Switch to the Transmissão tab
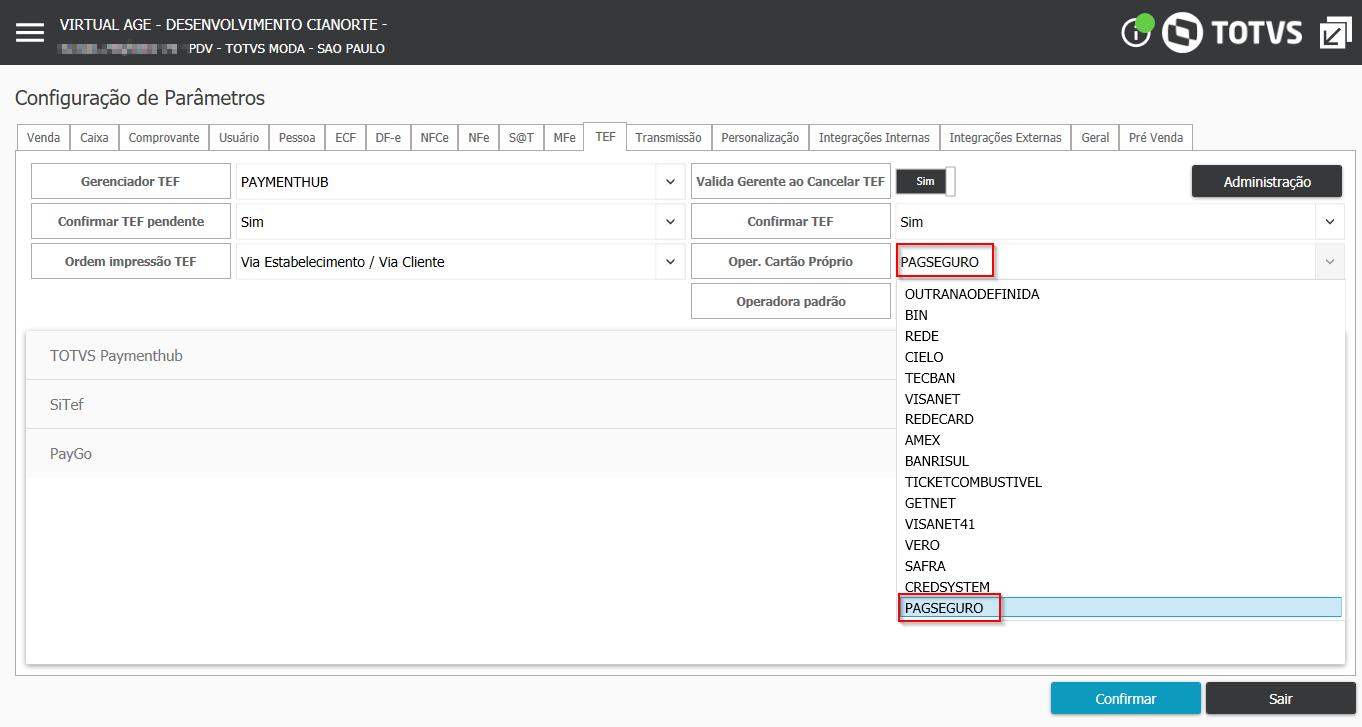1362x727 pixels. click(668, 138)
